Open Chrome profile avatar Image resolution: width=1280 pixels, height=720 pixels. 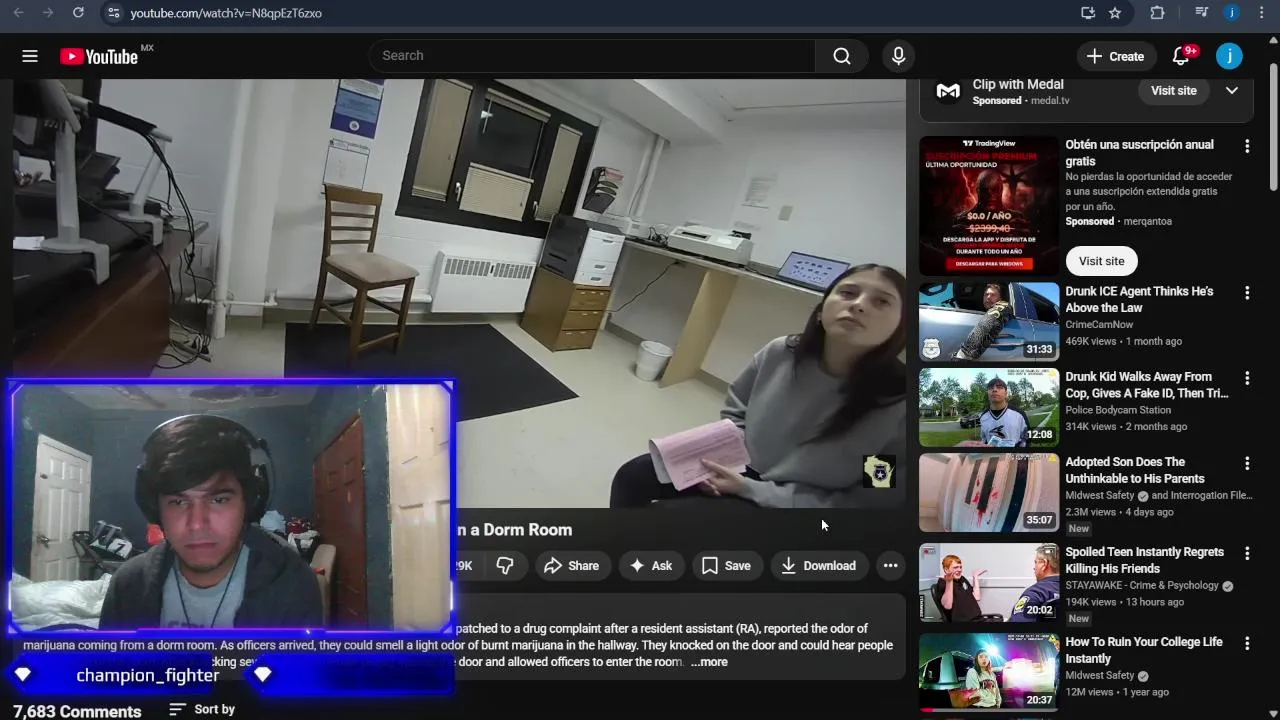pos(1232,13)
